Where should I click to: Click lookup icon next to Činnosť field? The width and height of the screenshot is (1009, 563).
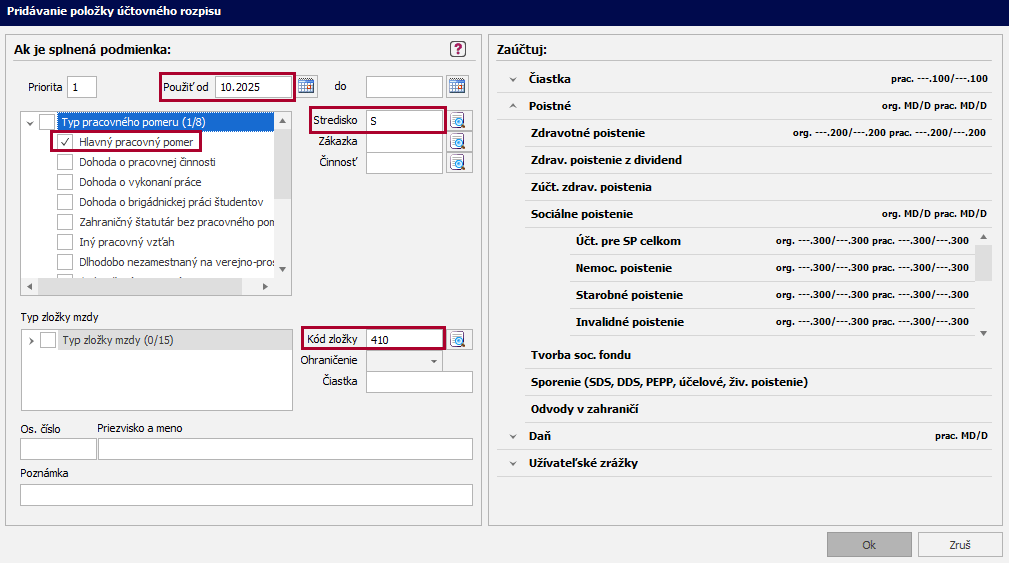pyautogui.click(x=458, y=163)
